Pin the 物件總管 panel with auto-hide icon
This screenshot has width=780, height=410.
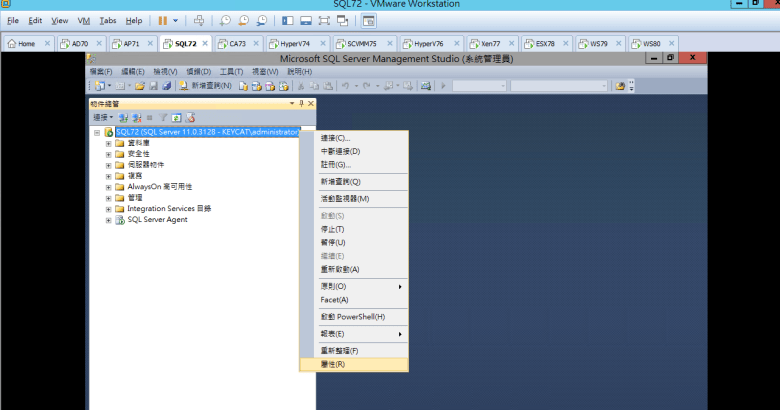(301, 103)
